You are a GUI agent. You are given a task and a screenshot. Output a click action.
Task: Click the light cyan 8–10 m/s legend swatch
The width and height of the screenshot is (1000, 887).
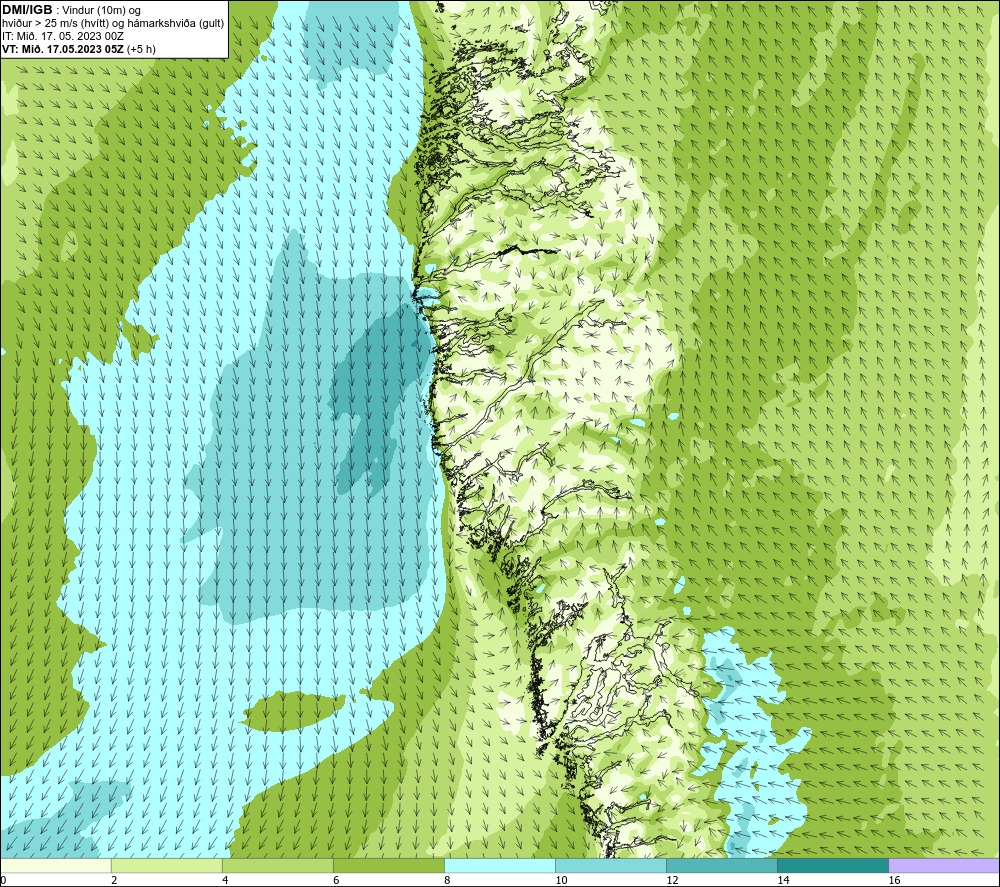pos(500,865)
